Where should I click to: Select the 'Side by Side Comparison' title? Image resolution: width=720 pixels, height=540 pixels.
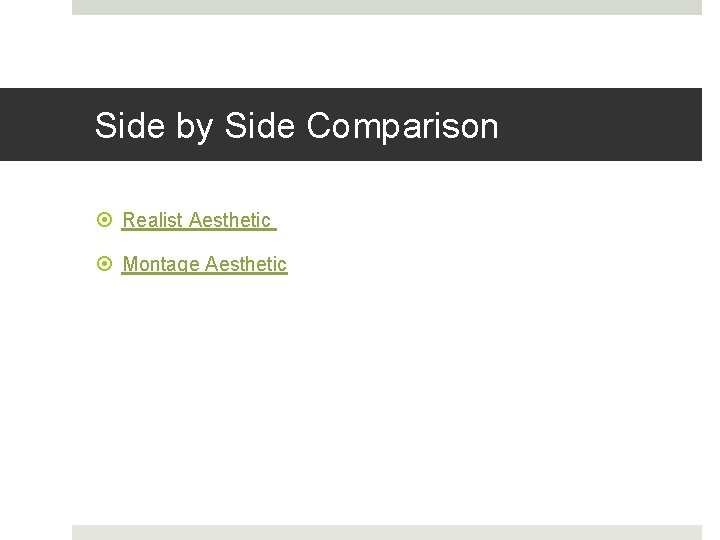click(296, 126)
